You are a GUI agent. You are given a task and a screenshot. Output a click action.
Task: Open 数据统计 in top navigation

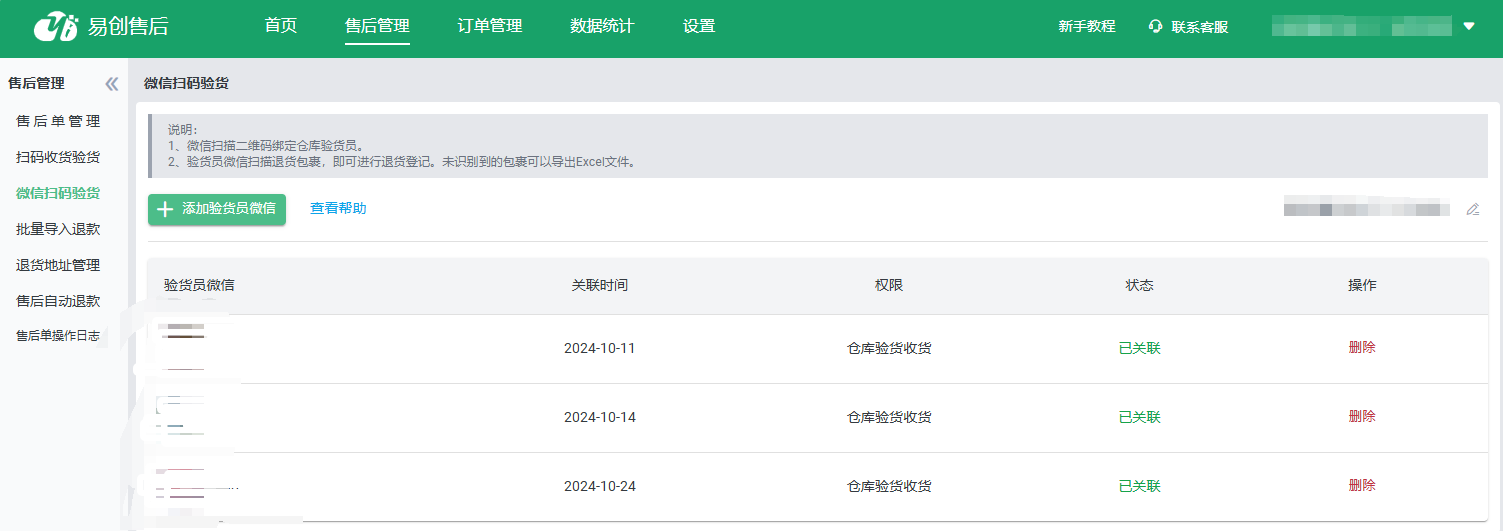click(602, 26)
